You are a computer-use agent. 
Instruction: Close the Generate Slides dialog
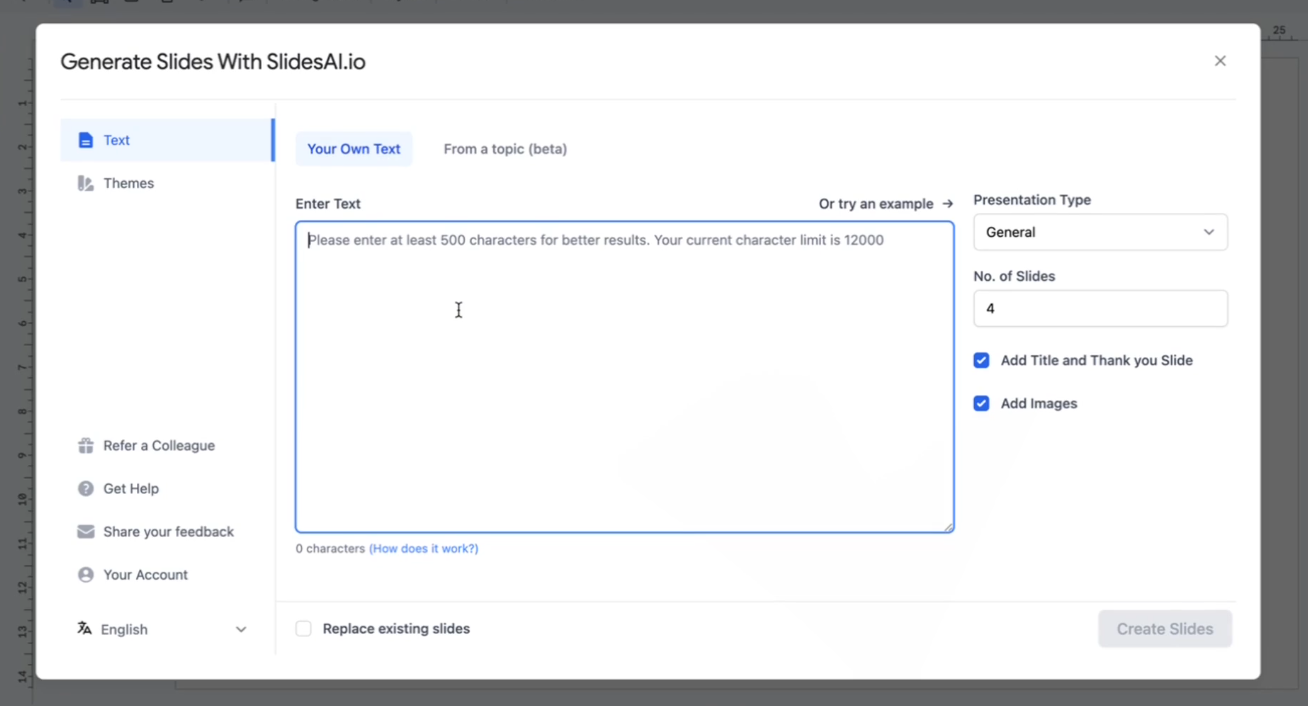1220,61
